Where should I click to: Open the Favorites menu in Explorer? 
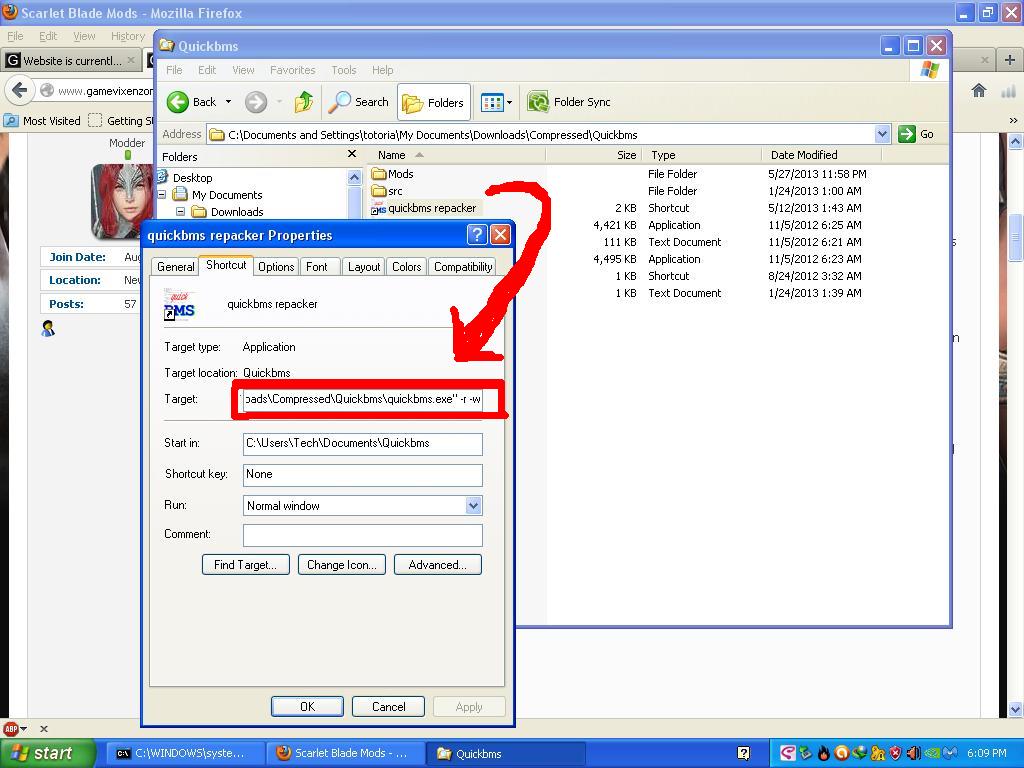(x=292, y=70)
